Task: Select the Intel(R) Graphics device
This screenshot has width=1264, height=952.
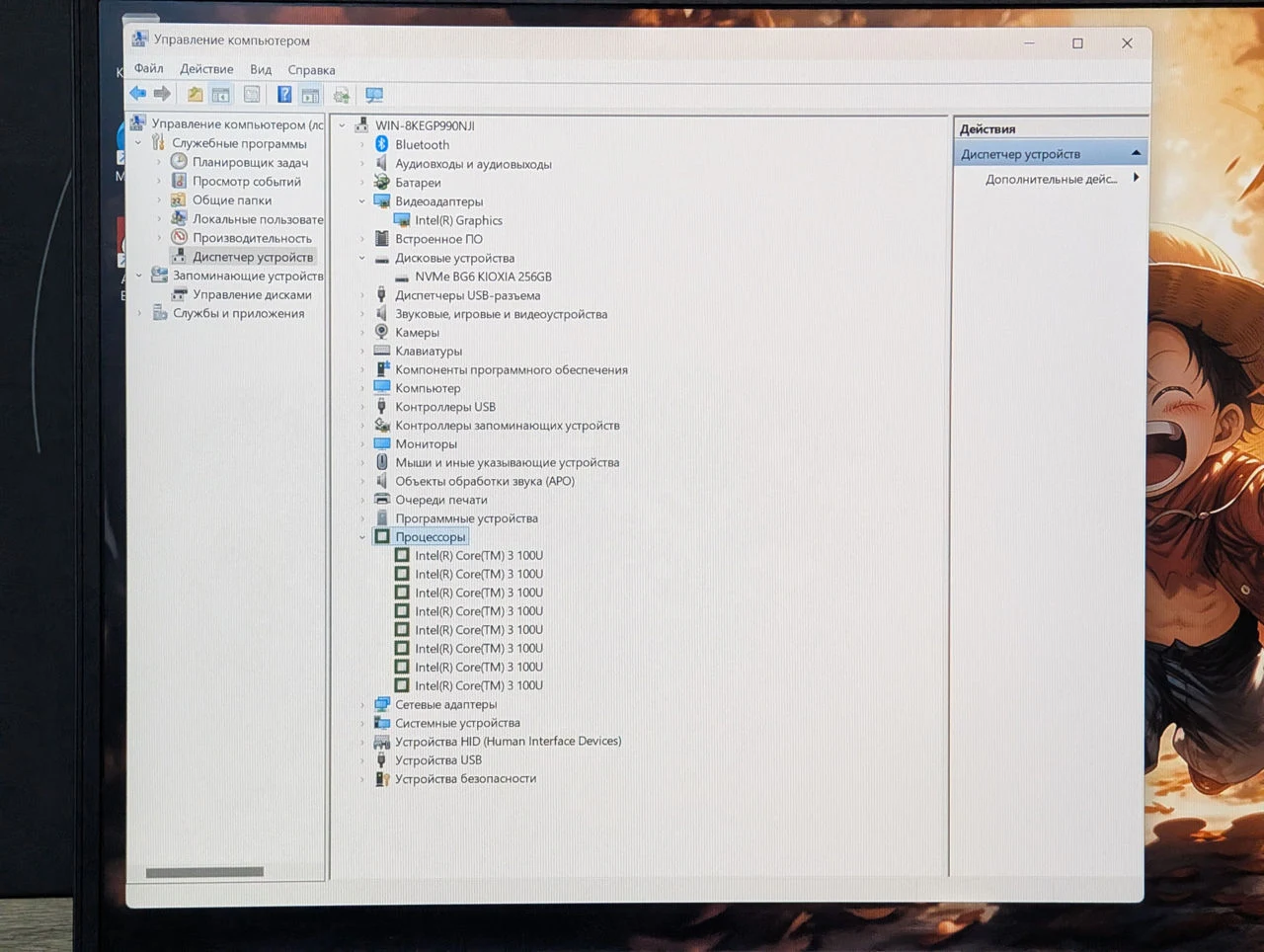Action: (458, 220)
